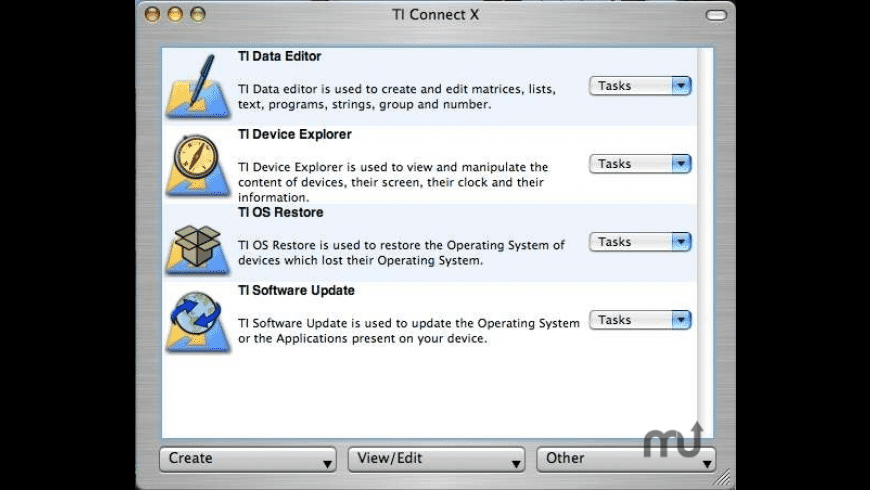Select the TI OS Restore title
The width and height of the screenshot is (870, 490).
281,213
